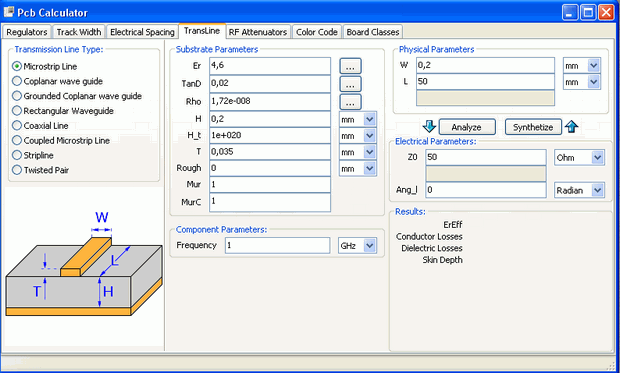Image resolution: width=620 pixels, height=373 pixels.
Task: Select the TransLine tab
Action: pos(202,31)
